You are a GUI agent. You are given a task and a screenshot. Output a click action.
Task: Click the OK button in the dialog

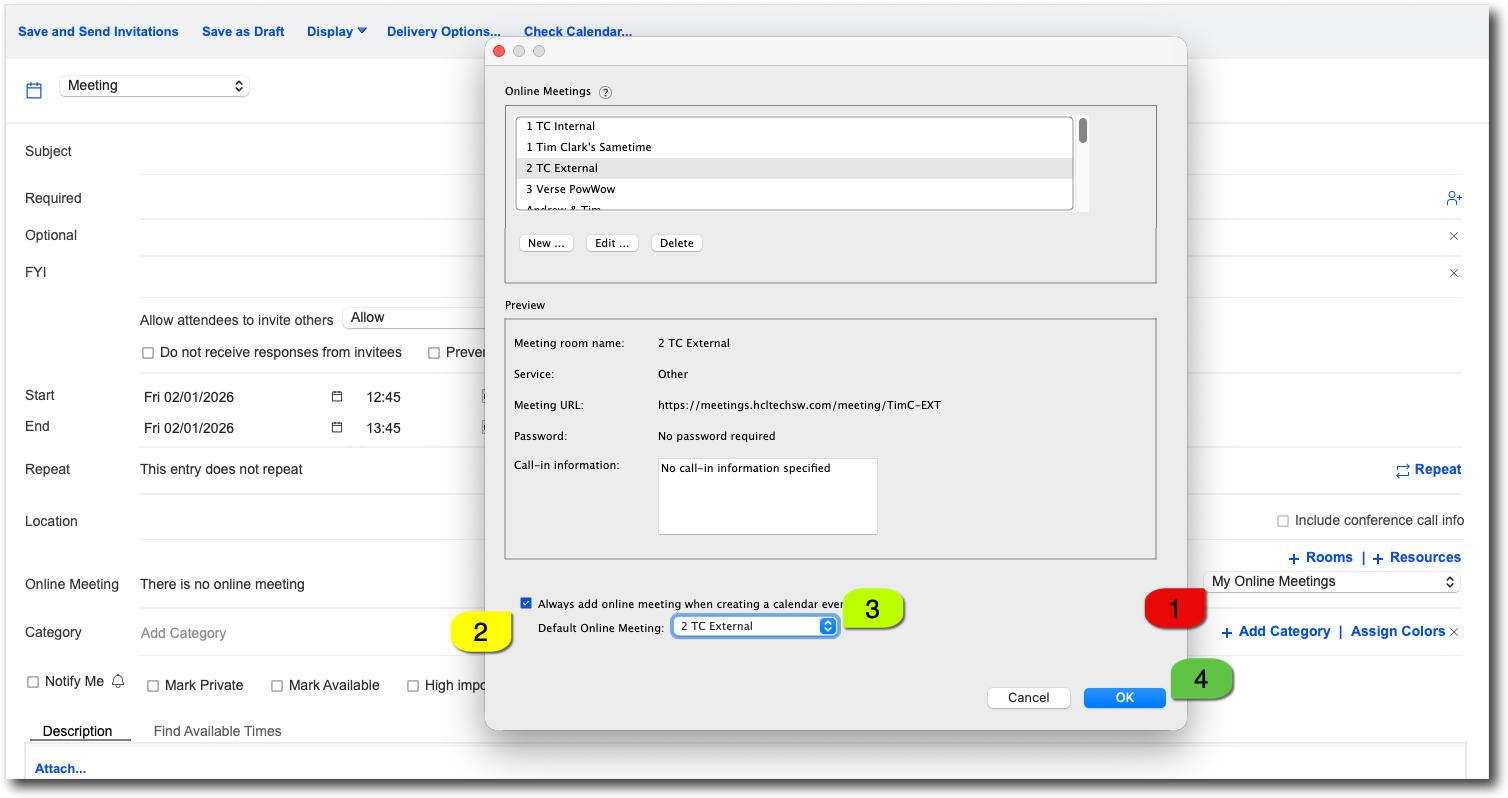(1124, 698)
